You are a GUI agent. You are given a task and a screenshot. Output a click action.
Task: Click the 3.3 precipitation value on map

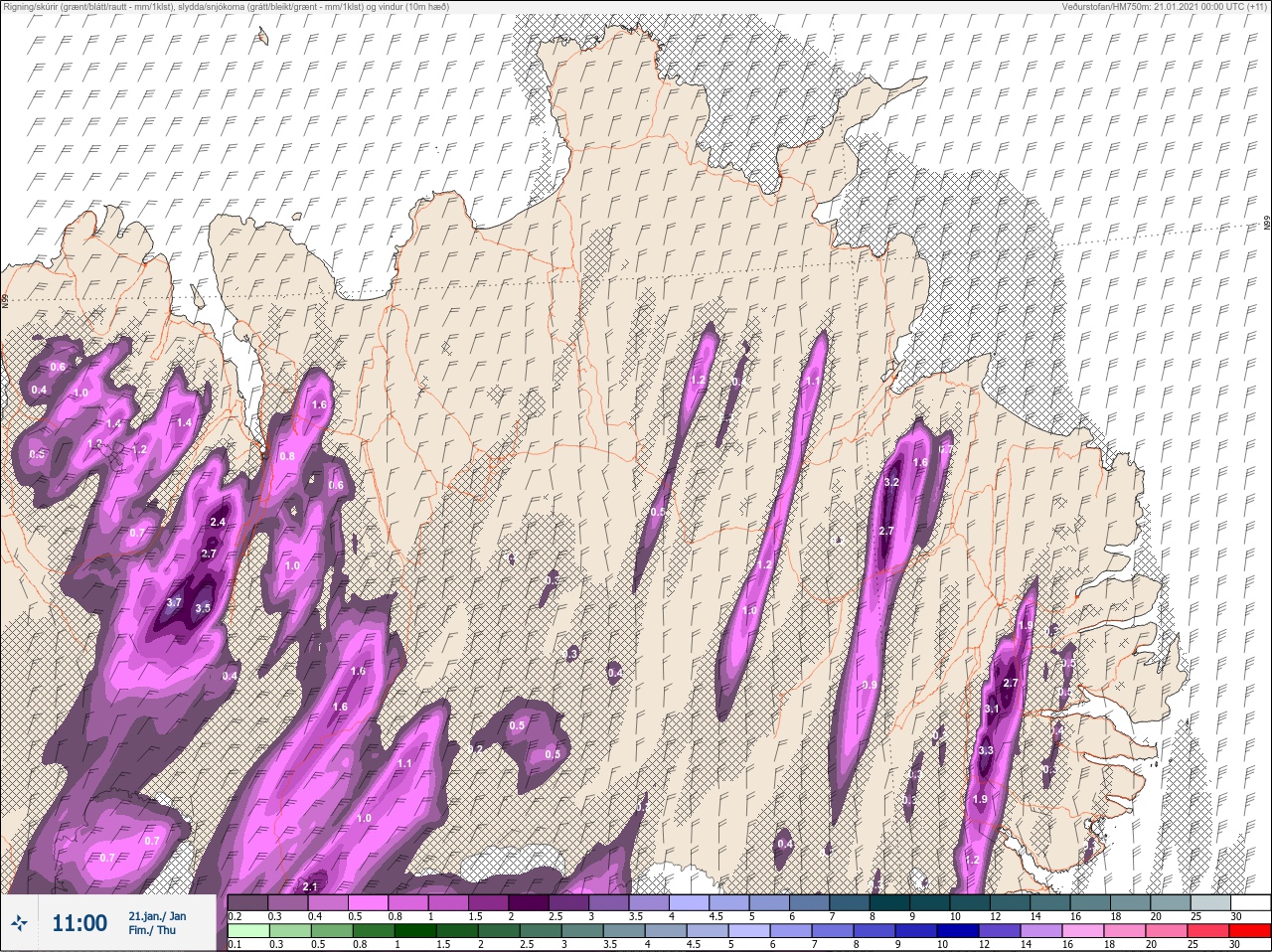[x=986, y=750]
